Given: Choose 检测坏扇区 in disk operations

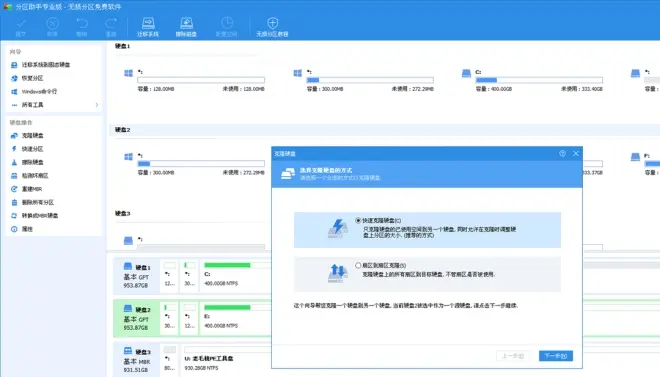Looking at the screenshot, I should click(35, 175).
